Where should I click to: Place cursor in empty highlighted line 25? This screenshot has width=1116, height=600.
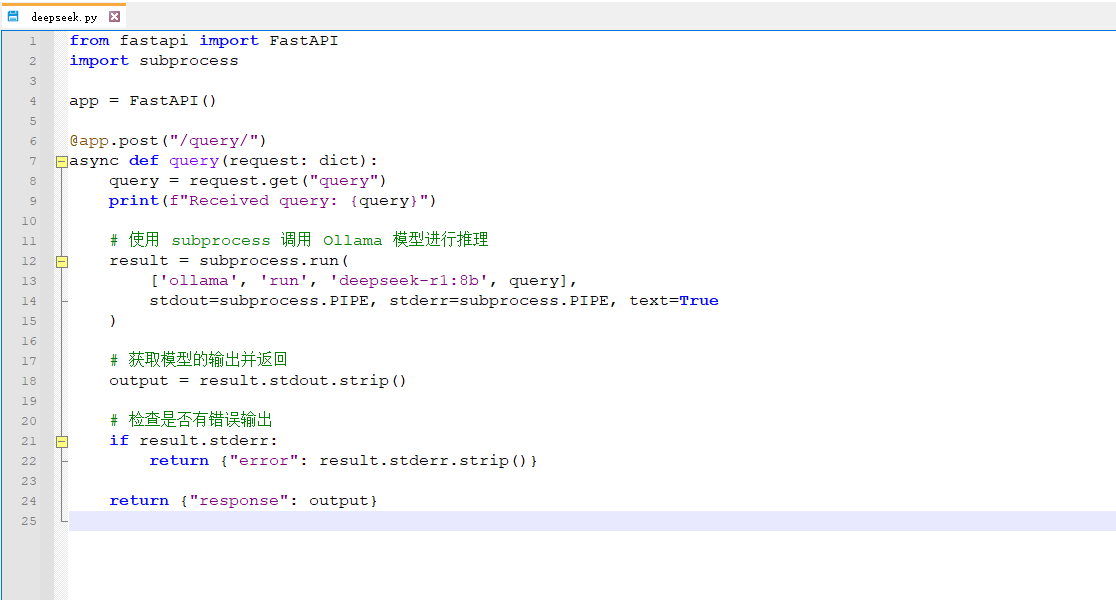point(592,521)
